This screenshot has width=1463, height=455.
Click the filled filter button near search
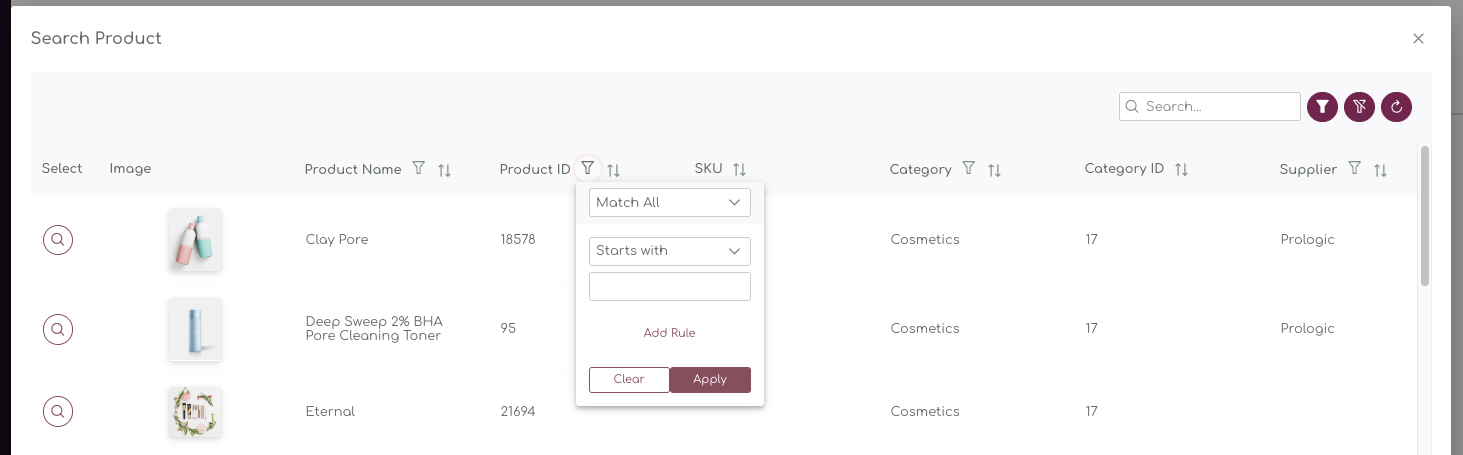click(x=1322, y=106)
